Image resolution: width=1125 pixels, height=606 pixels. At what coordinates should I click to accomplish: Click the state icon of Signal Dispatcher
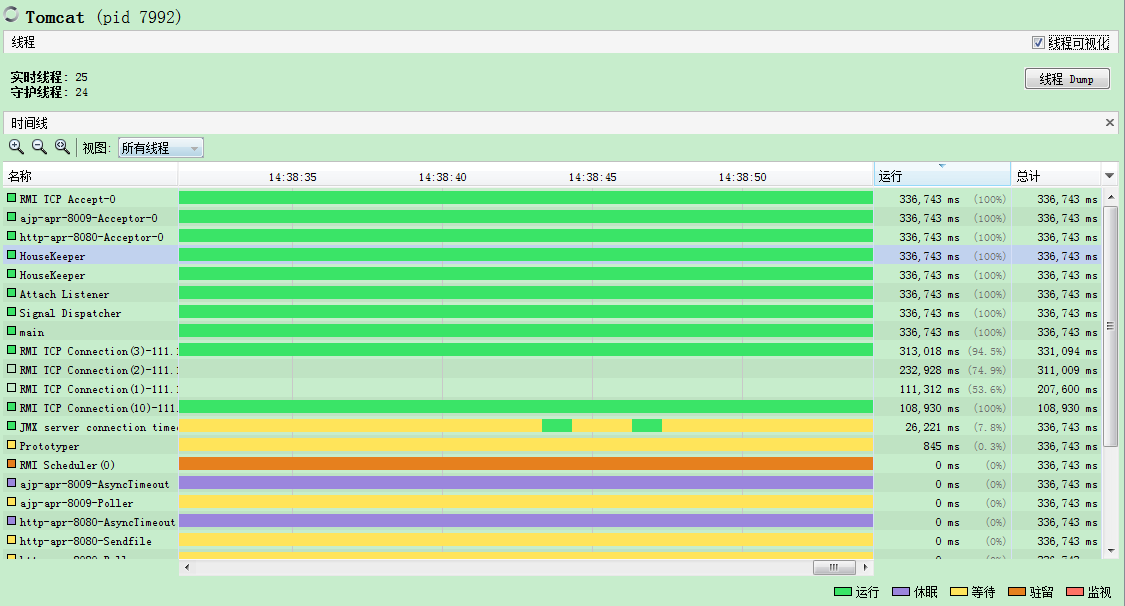tap(11, 312)
